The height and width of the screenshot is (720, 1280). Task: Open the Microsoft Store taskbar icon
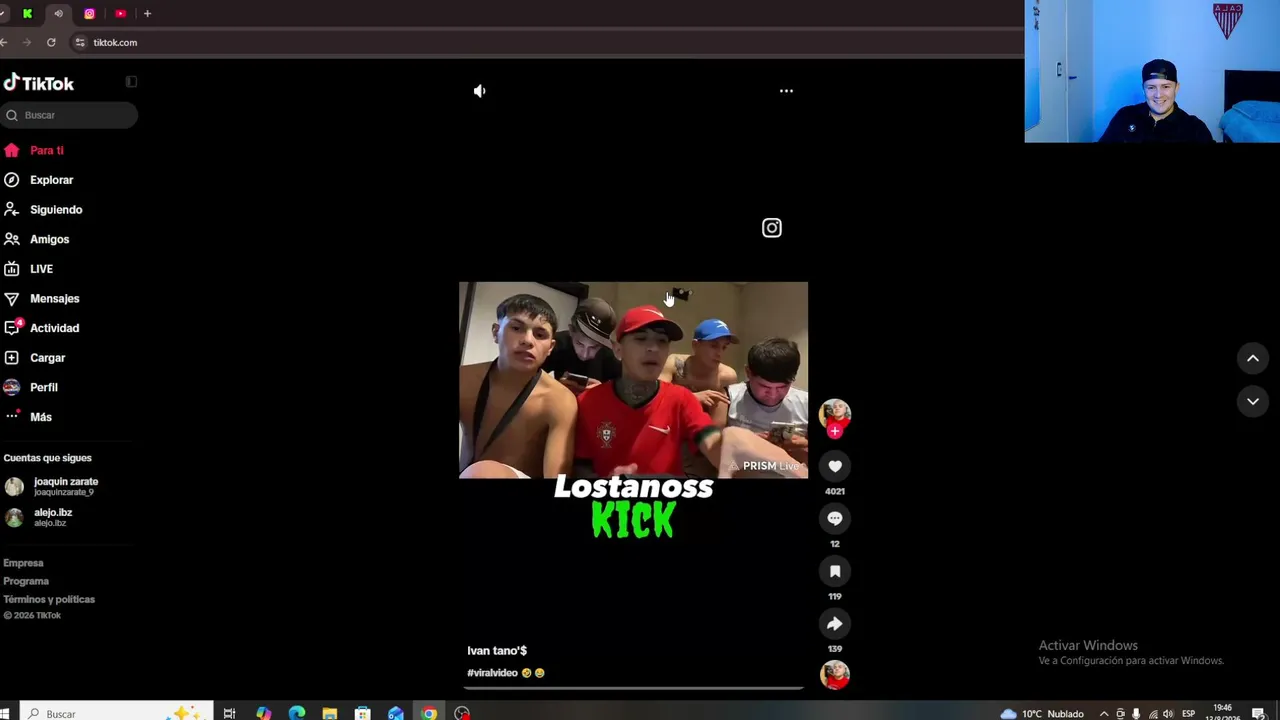[362, 713]
